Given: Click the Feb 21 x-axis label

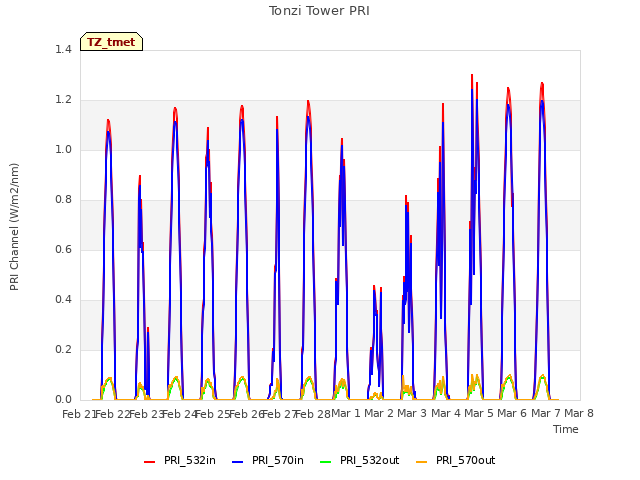Looking at the screenshot, I should (79, 414).
